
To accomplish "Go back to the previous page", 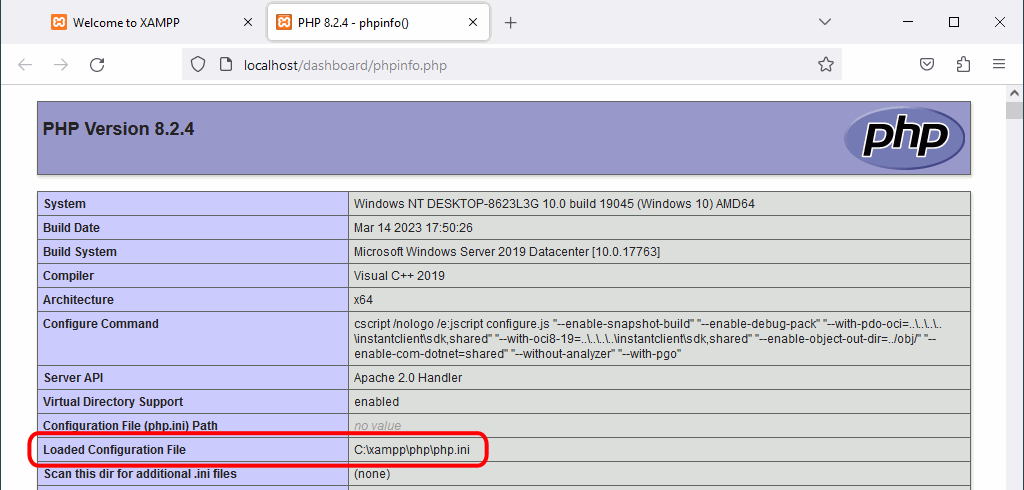I will click(25, 65).
